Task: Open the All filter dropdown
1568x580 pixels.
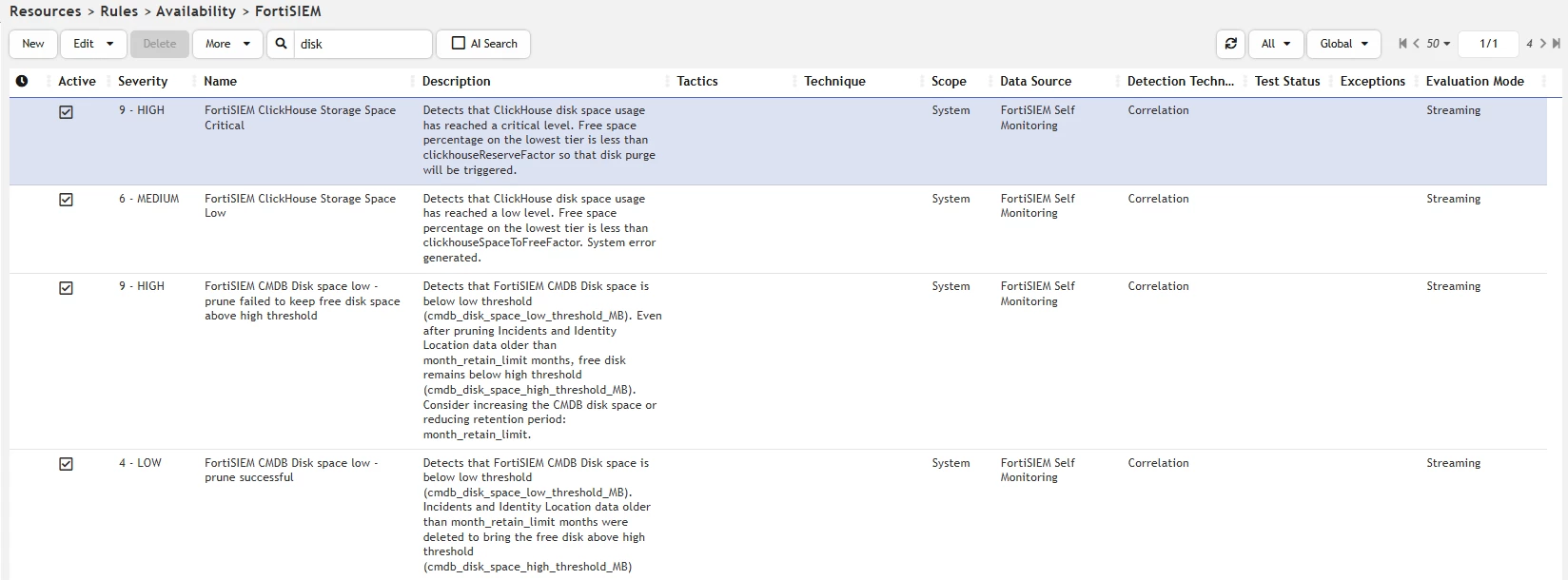Action: coord(1276,44)
